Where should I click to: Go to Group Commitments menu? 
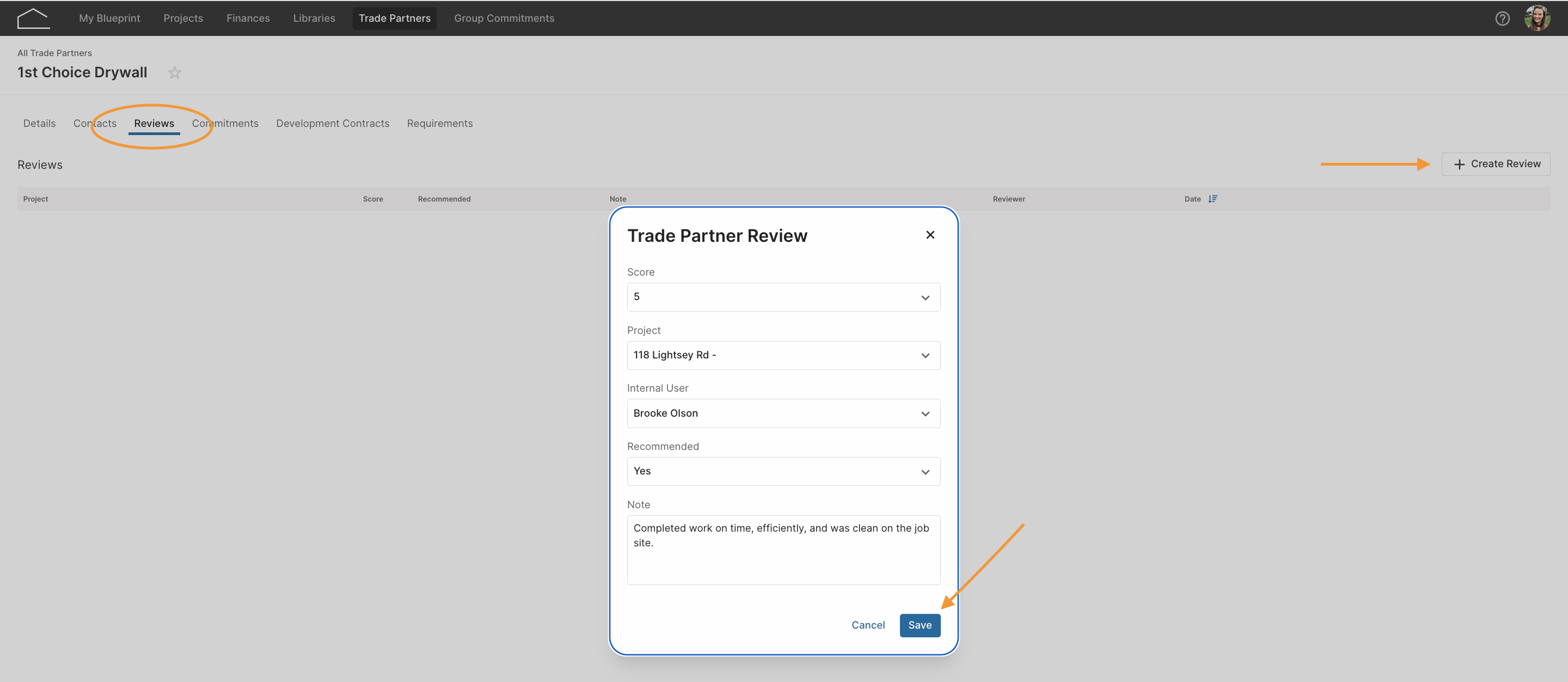504,19
